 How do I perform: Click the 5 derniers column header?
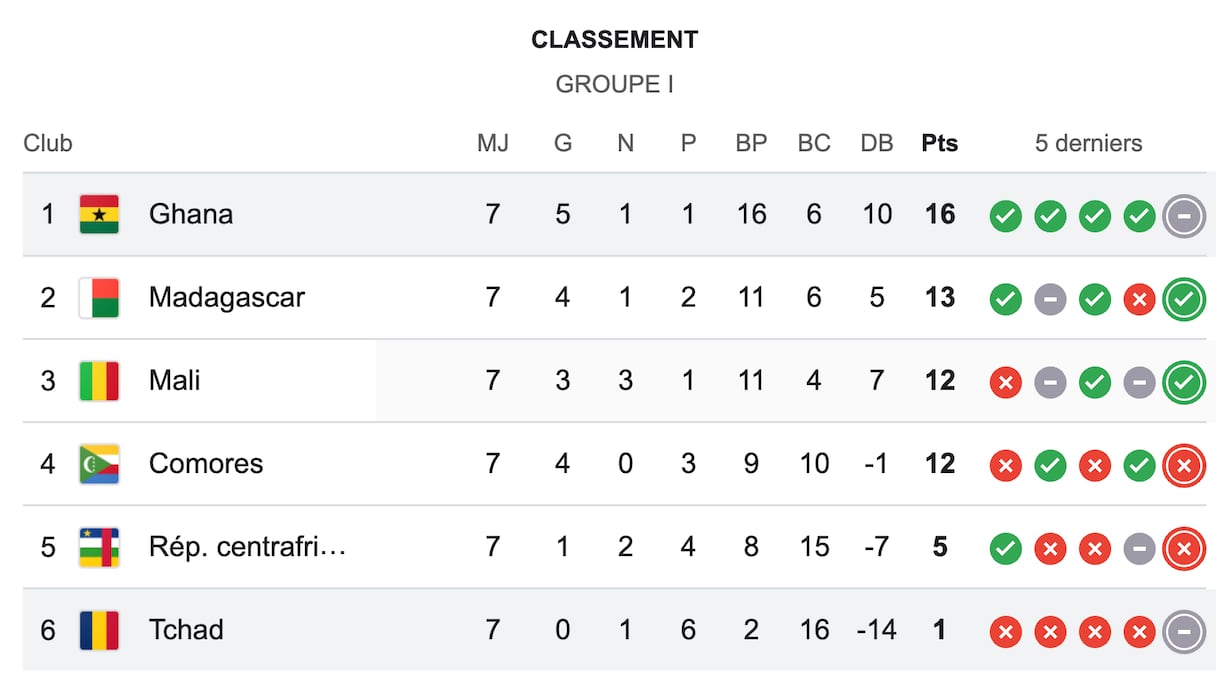[x=1088, y=143]
